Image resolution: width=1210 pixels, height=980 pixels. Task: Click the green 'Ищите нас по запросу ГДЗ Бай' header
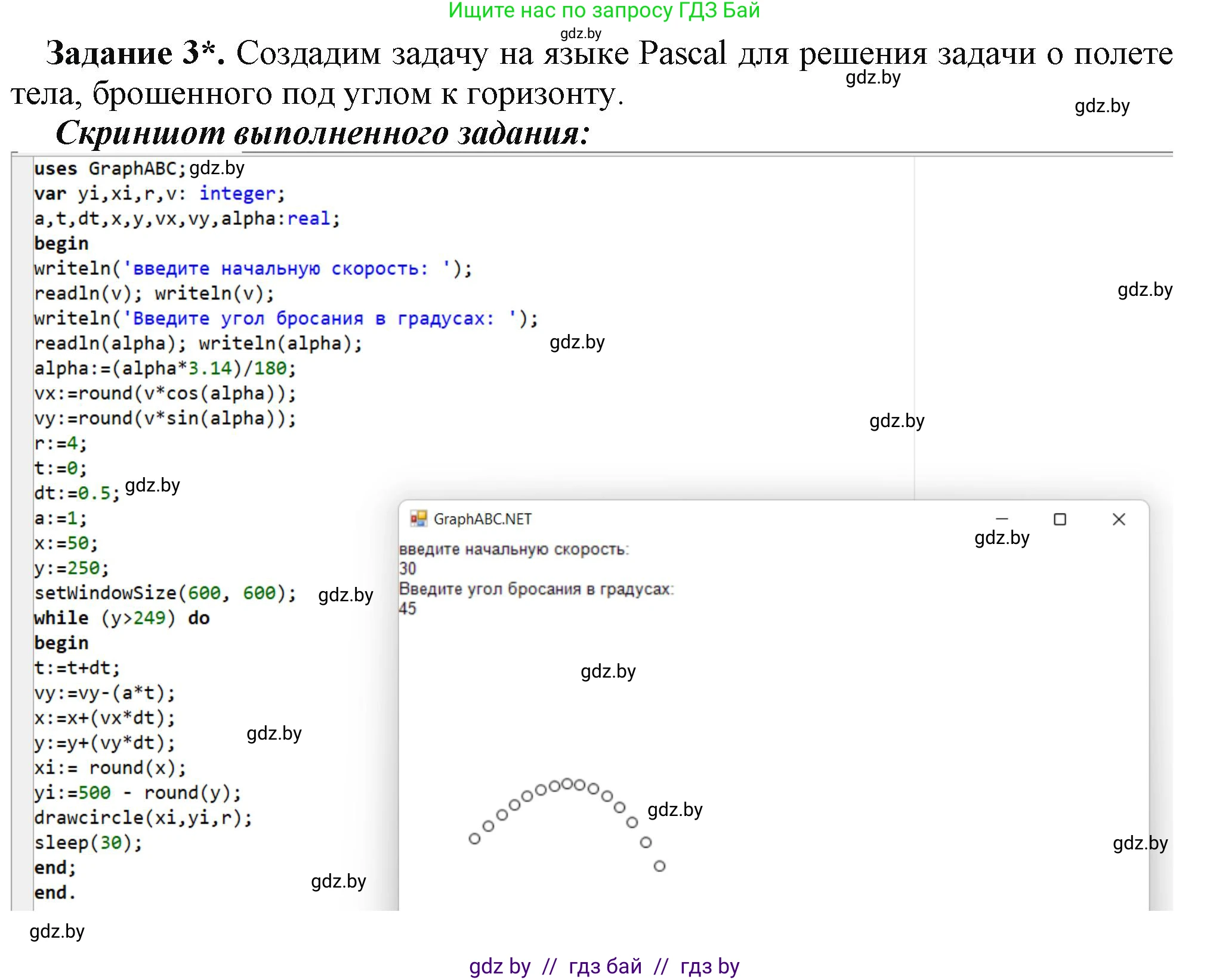604,11
